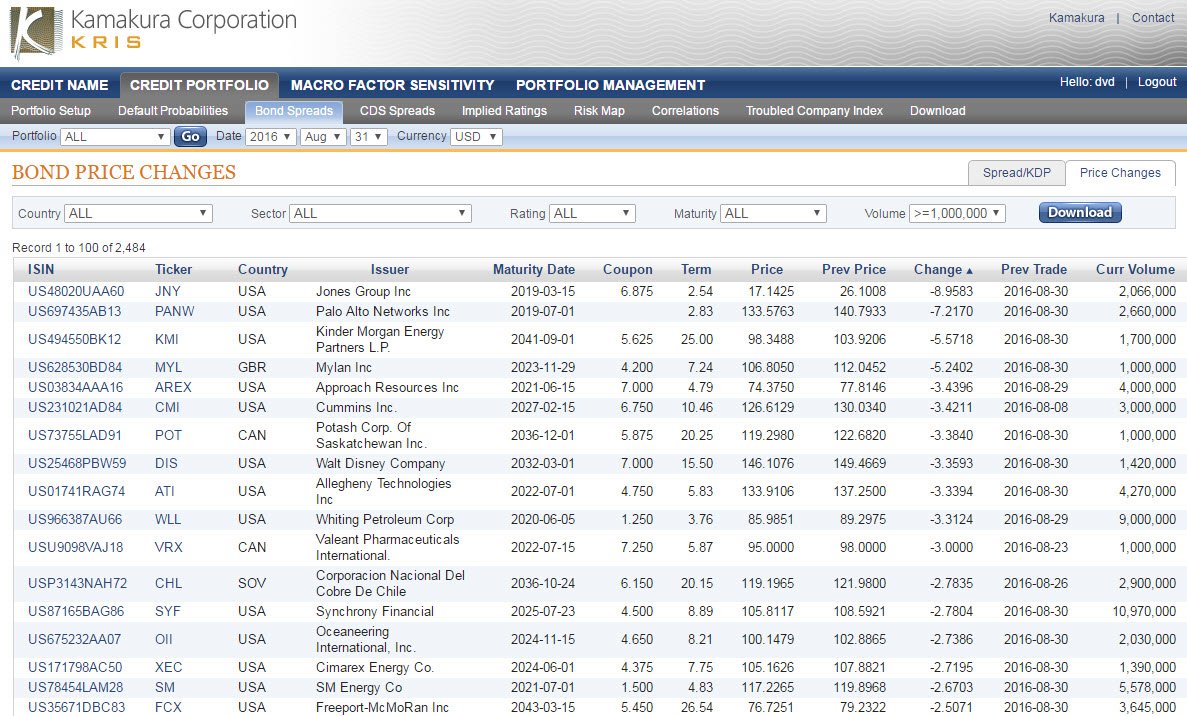Sort table by Prev Price column
The image size is (1187, 716).
point(854,269)
